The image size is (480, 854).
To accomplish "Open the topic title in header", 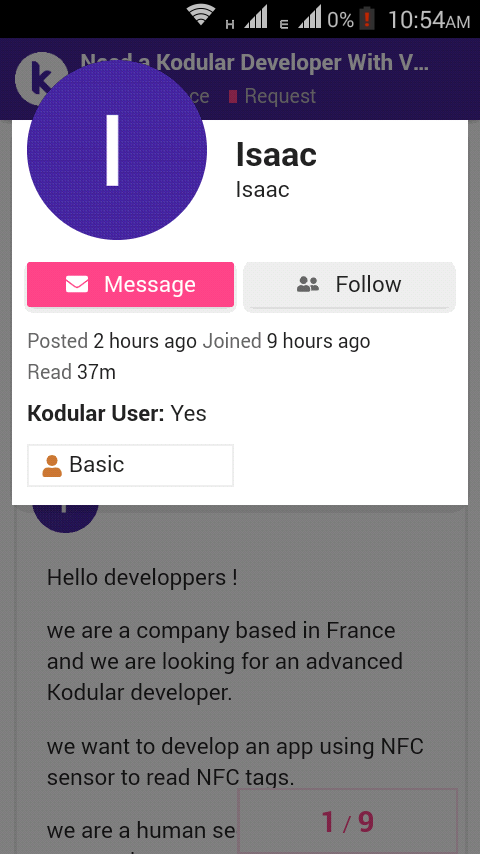I will [254, 63].
